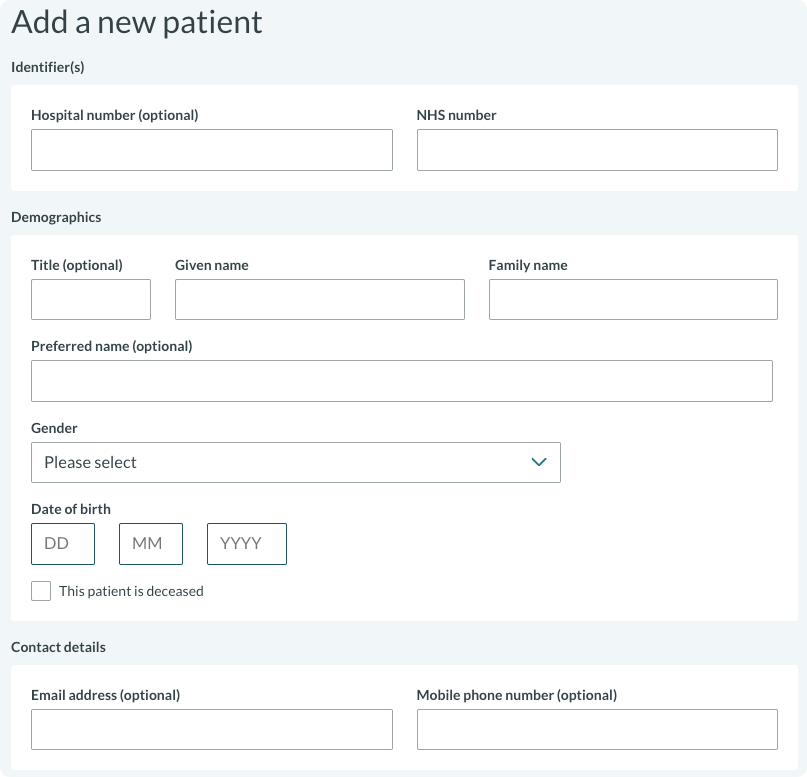Focus the NHS number field
This screenshot has width=807, height=777.
coord(596,149)
